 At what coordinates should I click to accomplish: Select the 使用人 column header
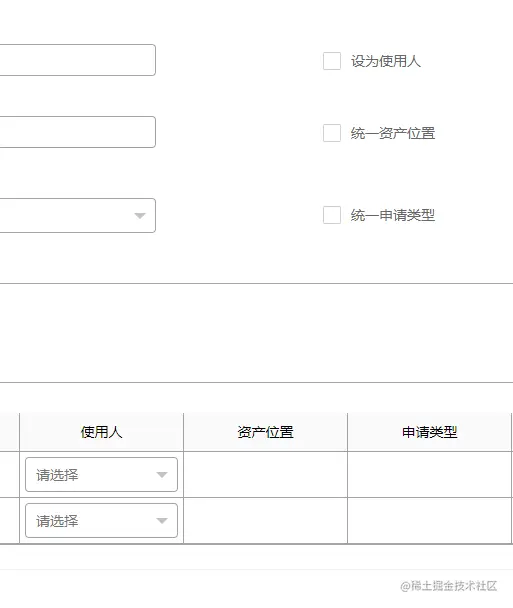[x=102, y=432]
